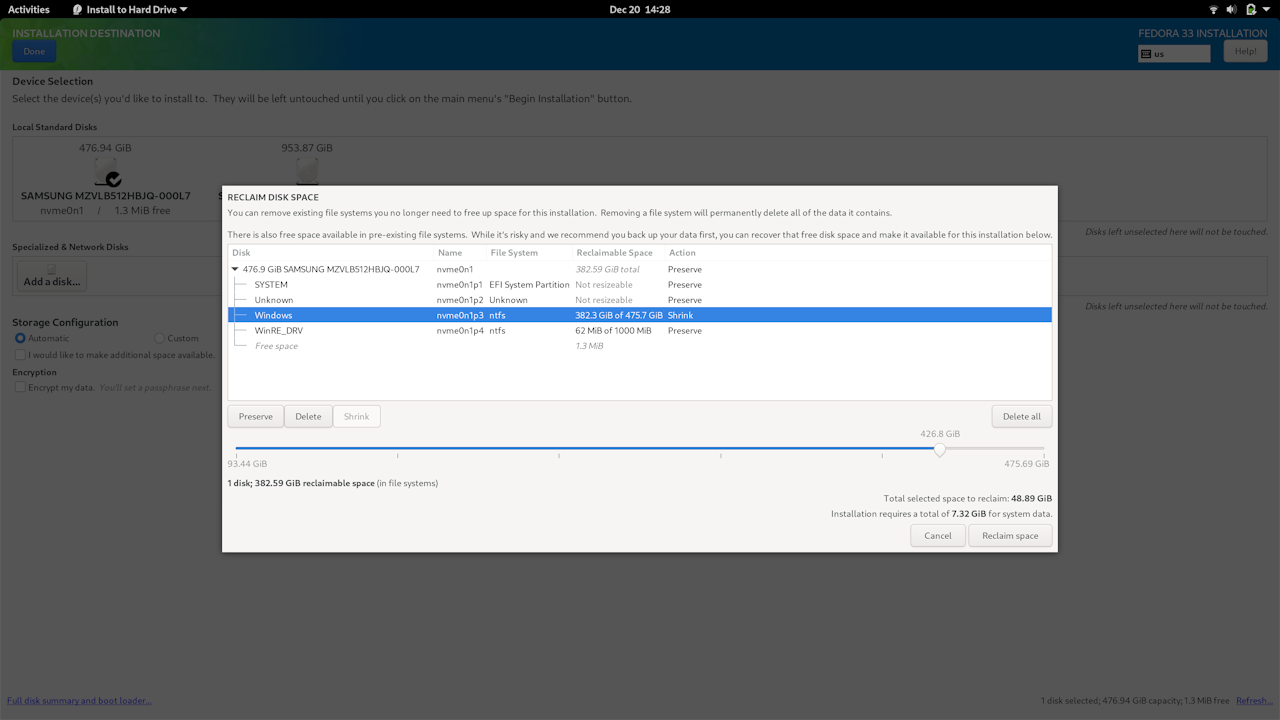
Task: Select the Free space row
Action: coord(640,346)
